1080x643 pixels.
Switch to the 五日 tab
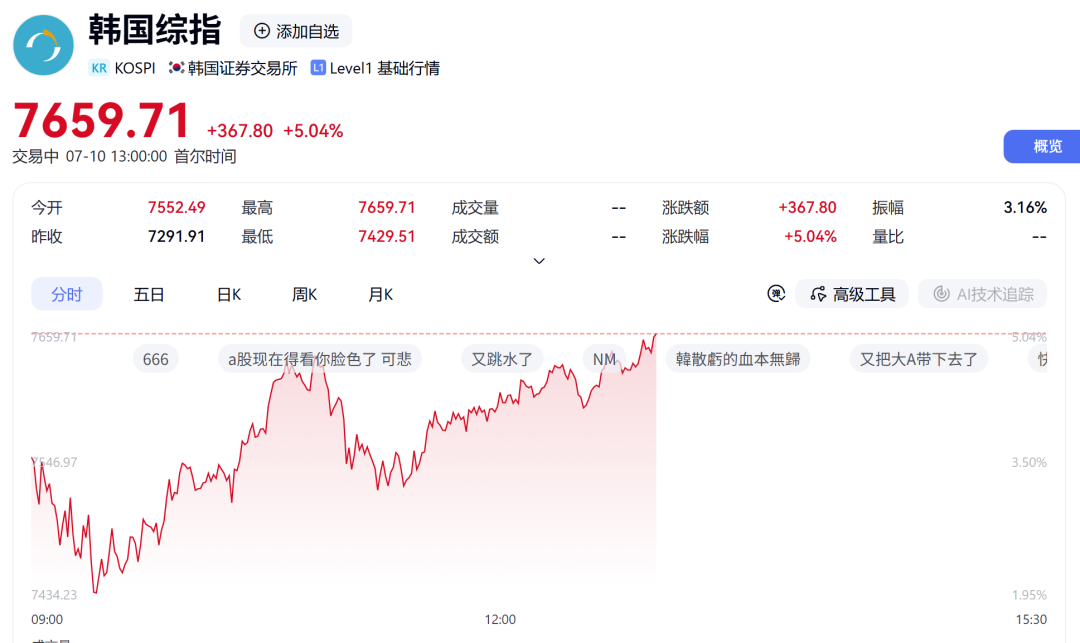(x=149, y=295)
